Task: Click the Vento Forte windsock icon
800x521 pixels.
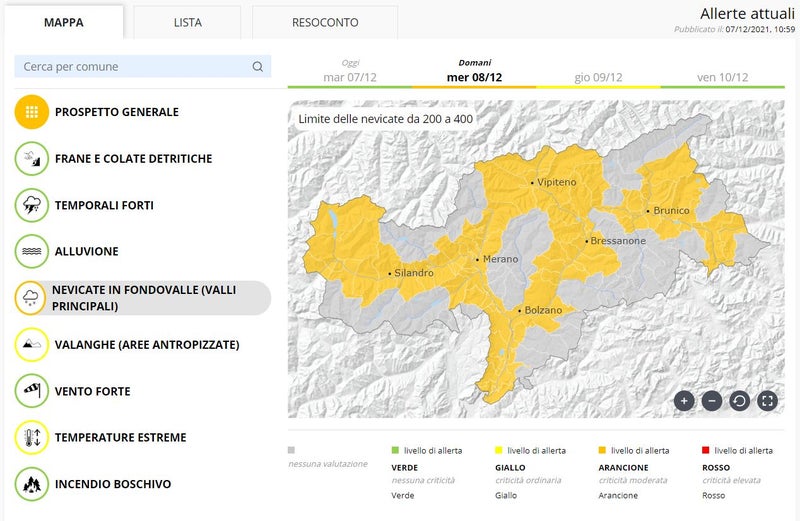Action: point(32,391)
